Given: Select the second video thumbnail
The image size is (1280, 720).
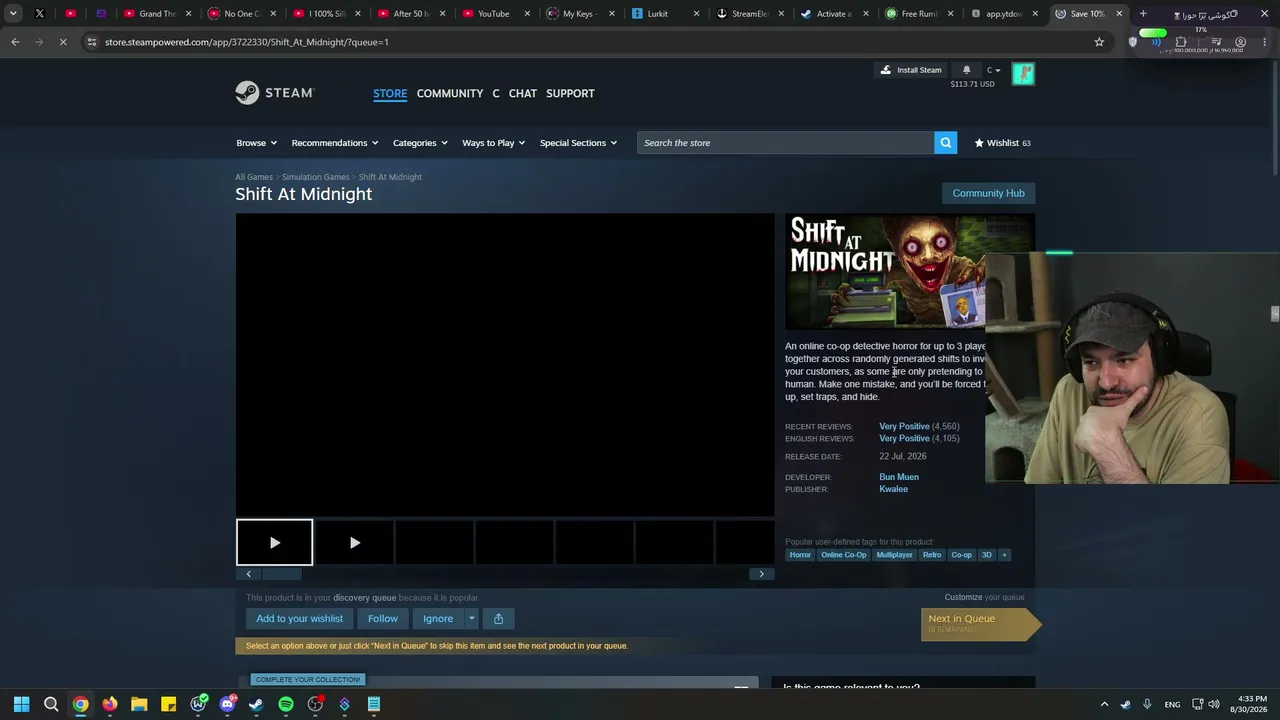Looking at the screenshot, I should [x=354, y=542].
